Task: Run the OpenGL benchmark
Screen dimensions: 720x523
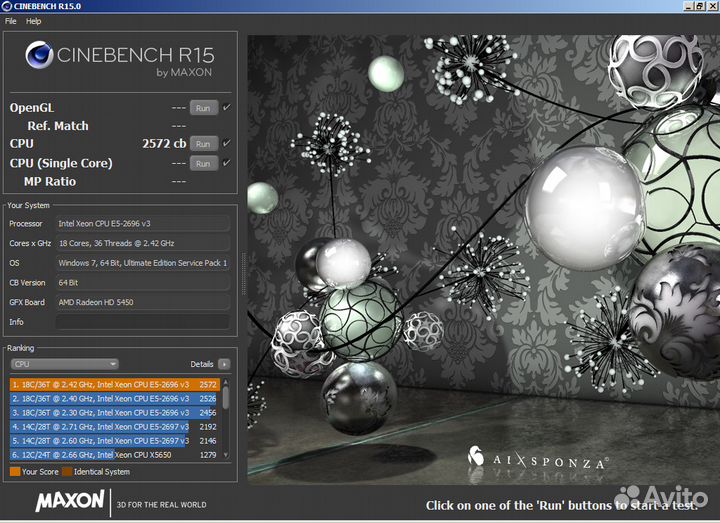Action: coord(203,108)
